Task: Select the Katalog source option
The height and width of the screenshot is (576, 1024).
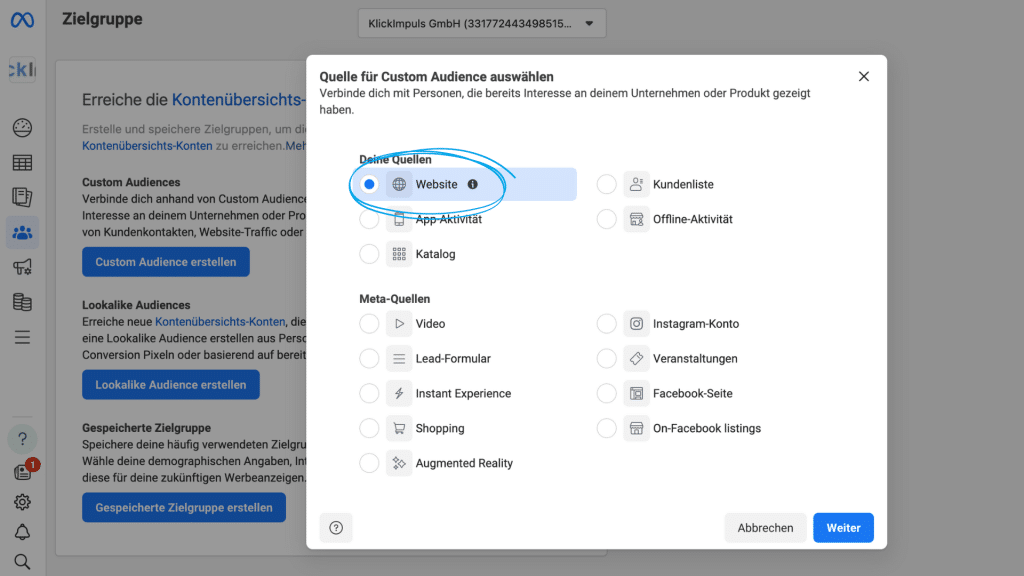Action: (369, 254)
